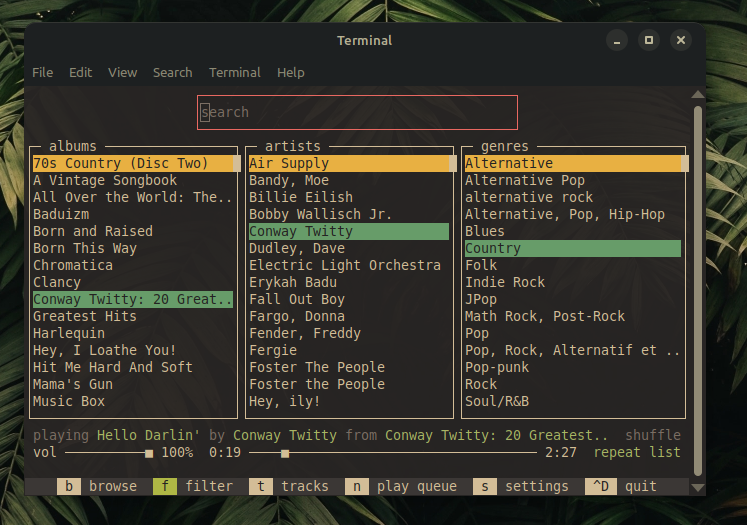The image size is (747, 525).
Task: Select artist Erykah Badu
Action: [349, 283]
